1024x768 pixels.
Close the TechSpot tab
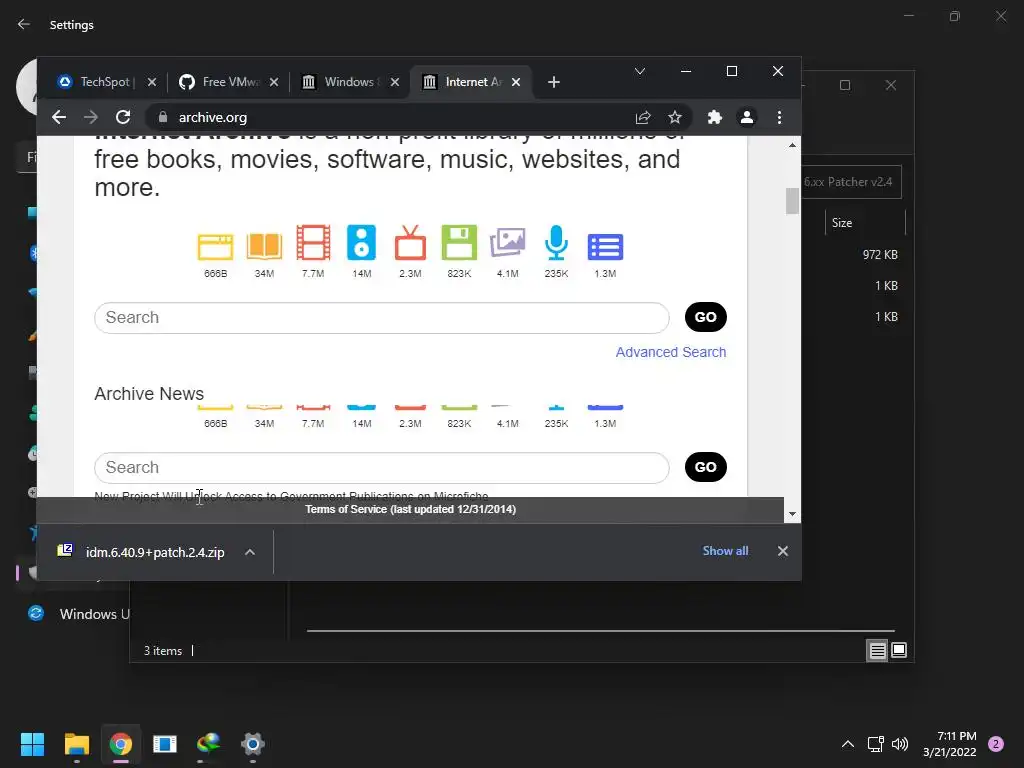point(152,82)
